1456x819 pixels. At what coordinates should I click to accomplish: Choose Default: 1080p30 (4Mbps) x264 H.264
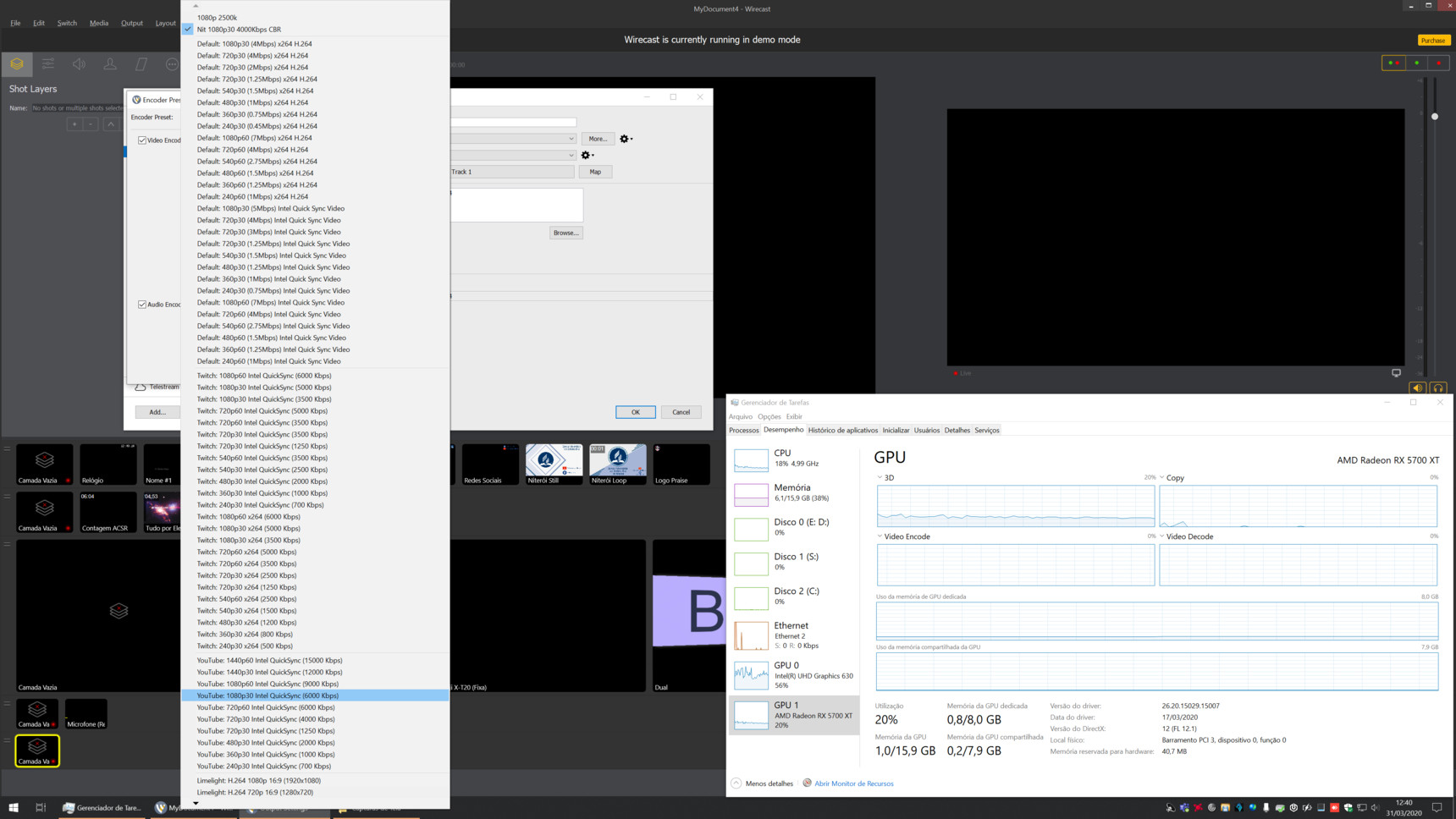pos(315,44)
